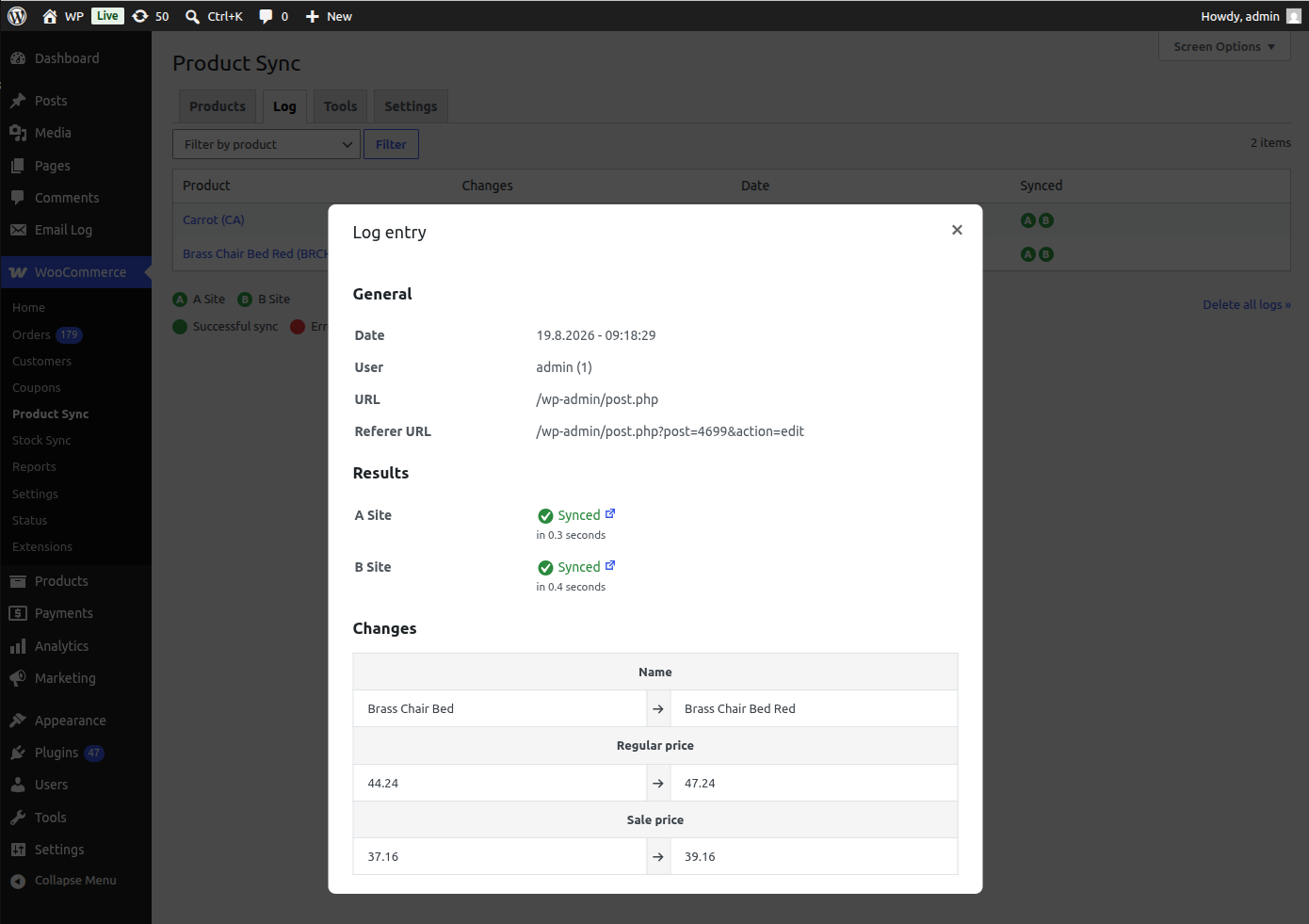The height and width of the screenshot is (924, 1309).
Task: Open the Filter by product dropdown
Action: pyautogui.click(x=267, y=144)
